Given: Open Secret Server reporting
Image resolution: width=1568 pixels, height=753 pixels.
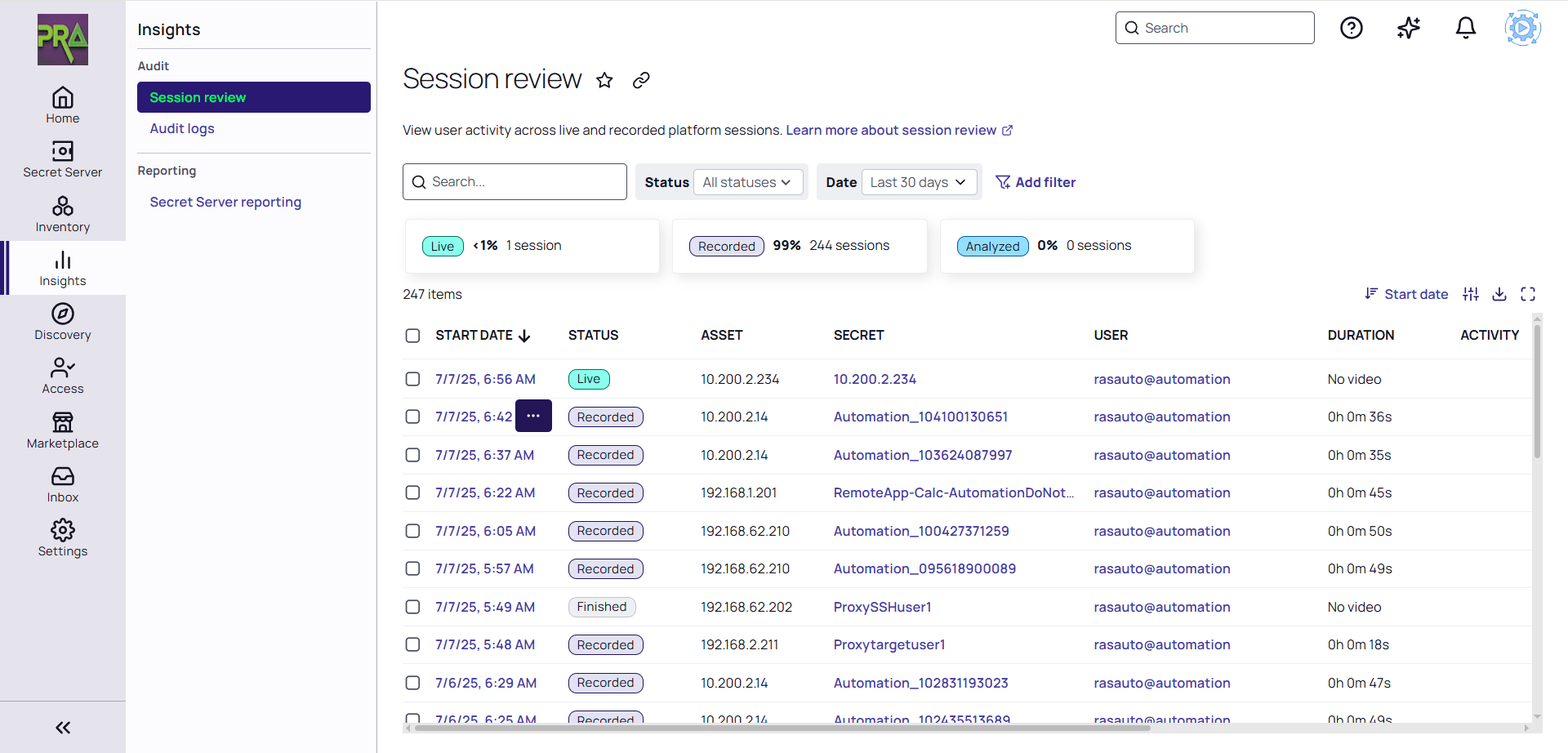Looking at the screenshot, I should click(x=225, y=202).
